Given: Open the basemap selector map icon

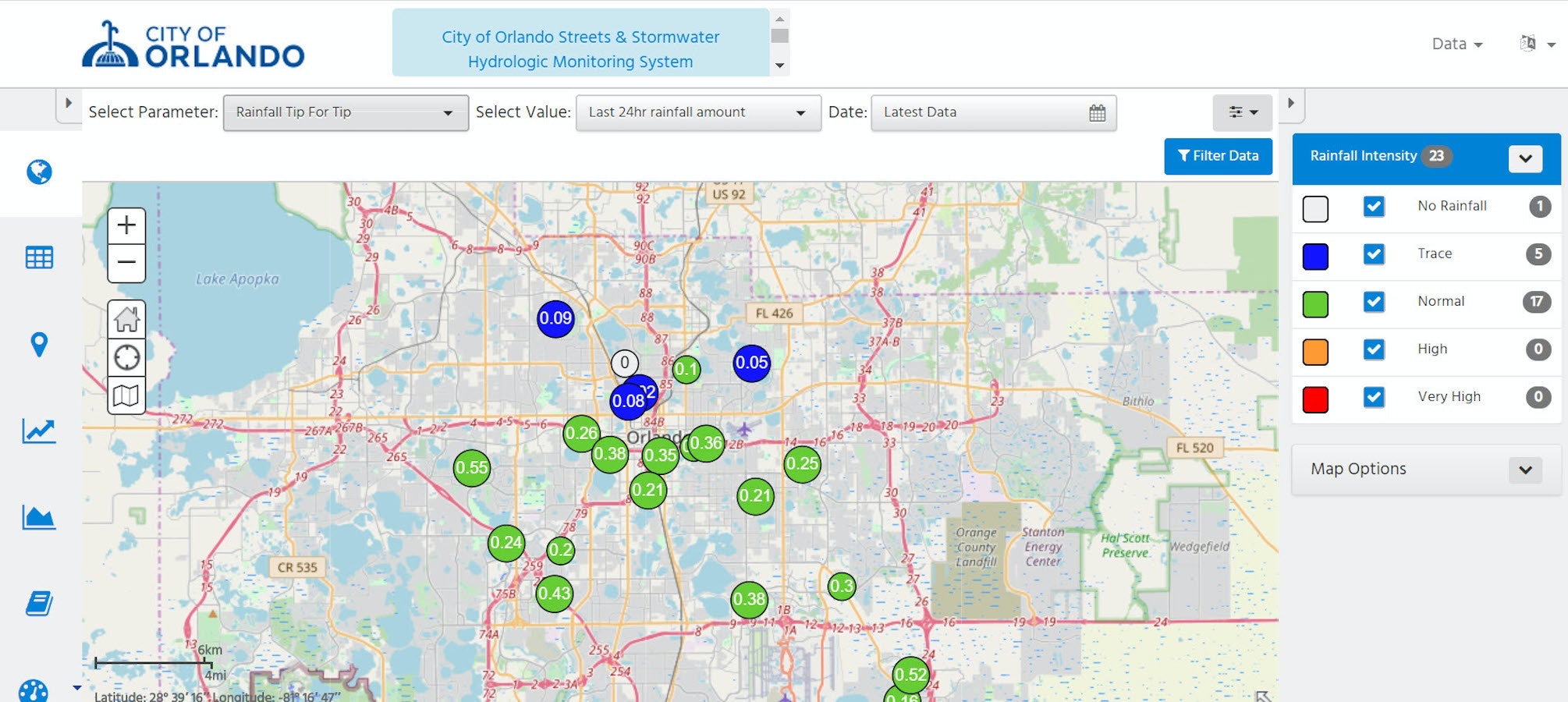Looking at the screenshot, I should [x=126, y=395].
